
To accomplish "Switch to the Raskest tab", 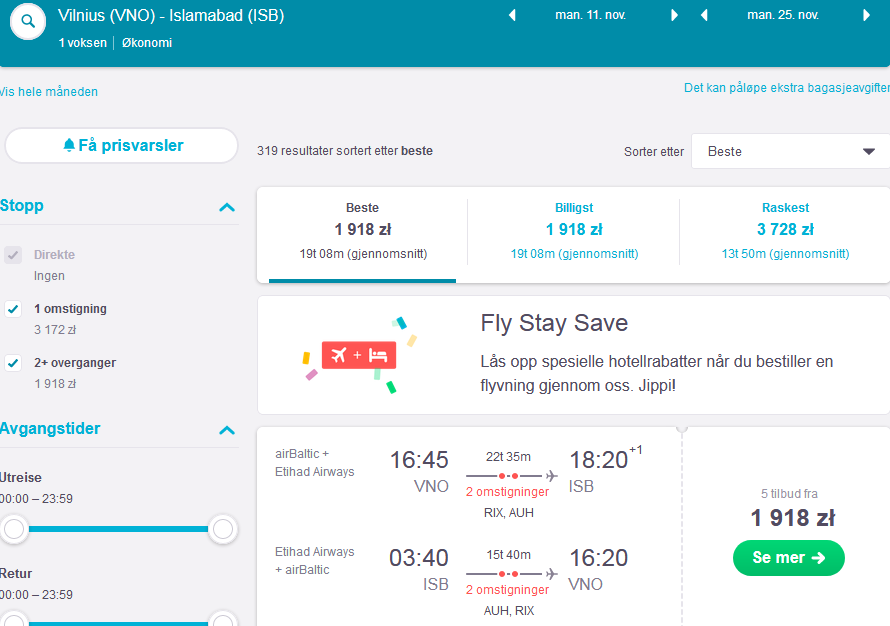I will click(x=785, y=231).
